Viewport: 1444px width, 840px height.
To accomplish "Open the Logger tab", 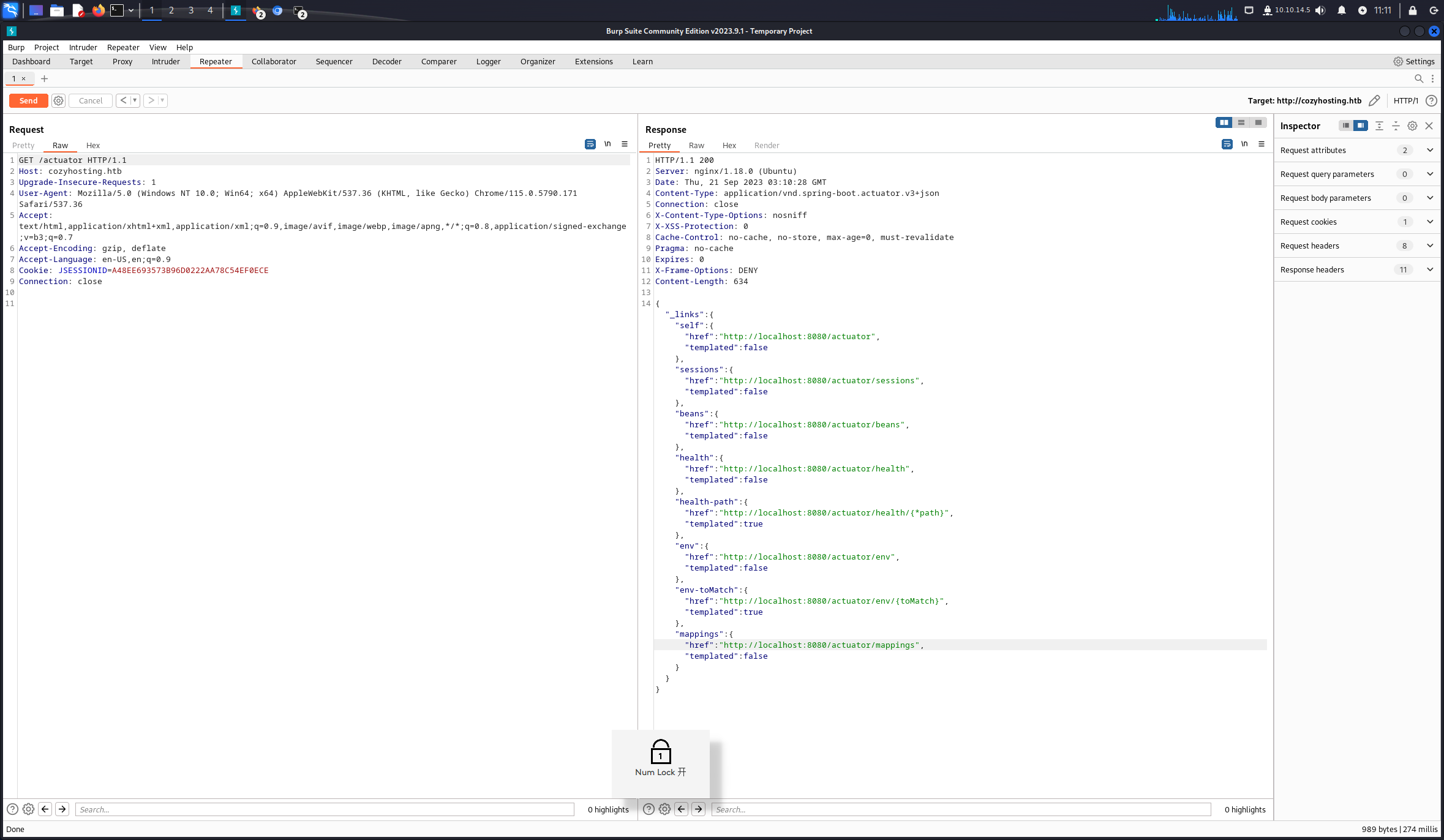I will (x=489, y=61).
